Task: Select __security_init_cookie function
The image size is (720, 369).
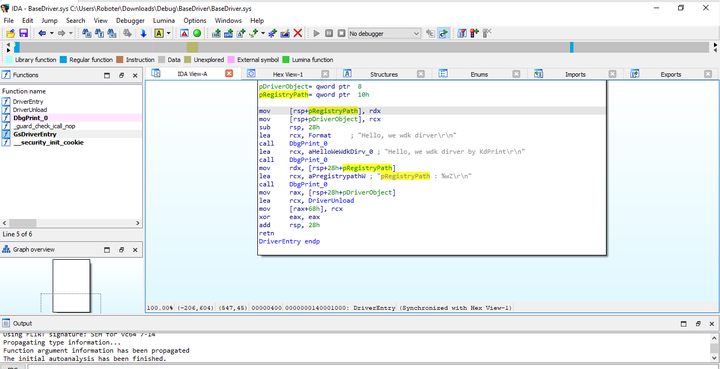Action: point(48,143)
